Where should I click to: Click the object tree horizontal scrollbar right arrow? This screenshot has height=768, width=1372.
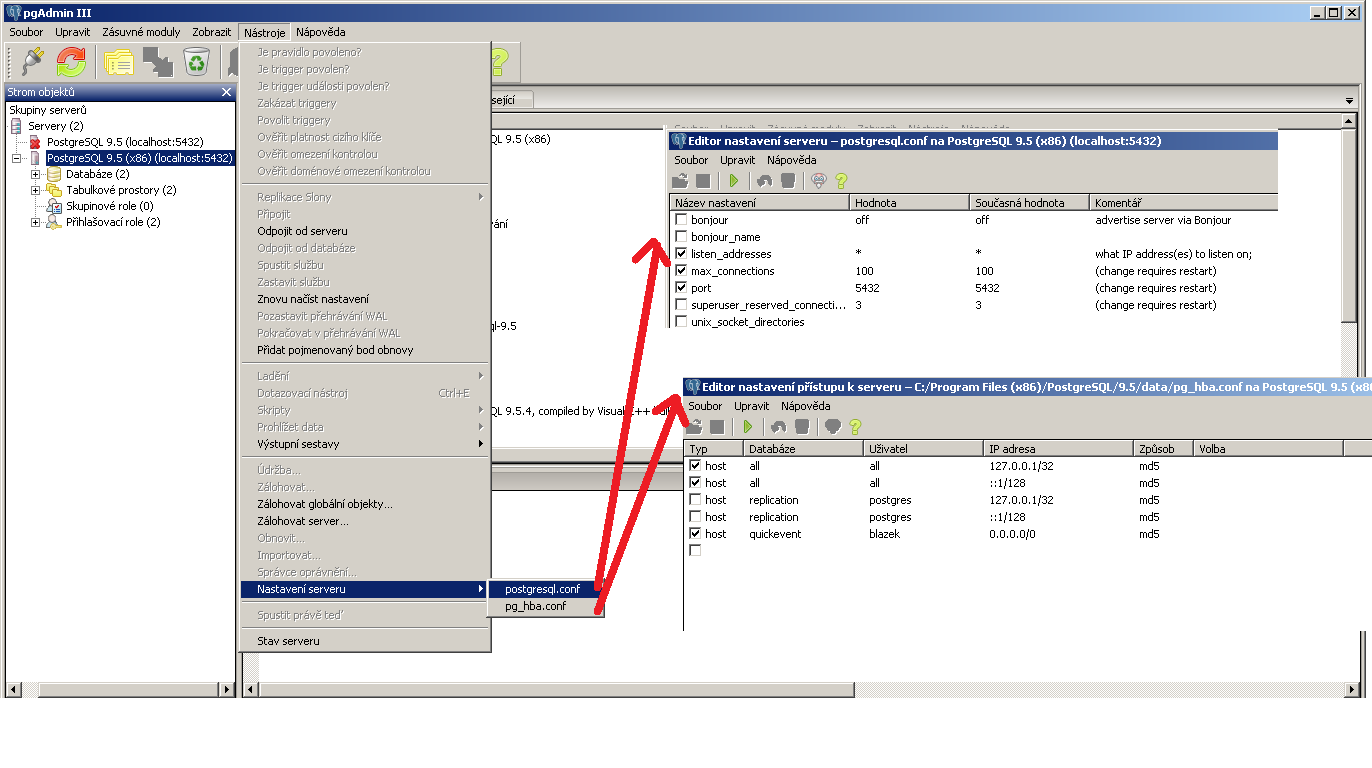[226, 690]
